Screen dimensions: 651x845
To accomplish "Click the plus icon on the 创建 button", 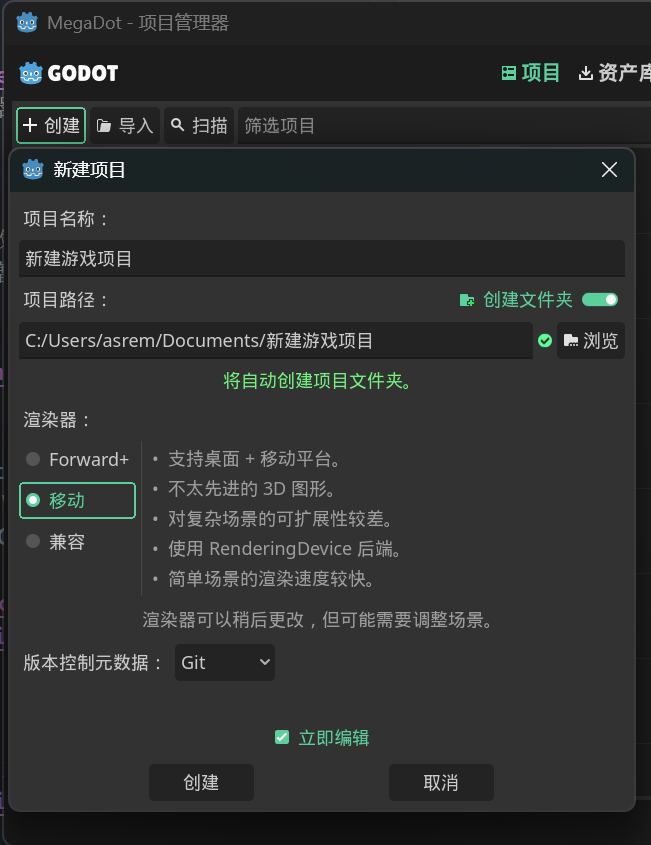I will [32, 125].
